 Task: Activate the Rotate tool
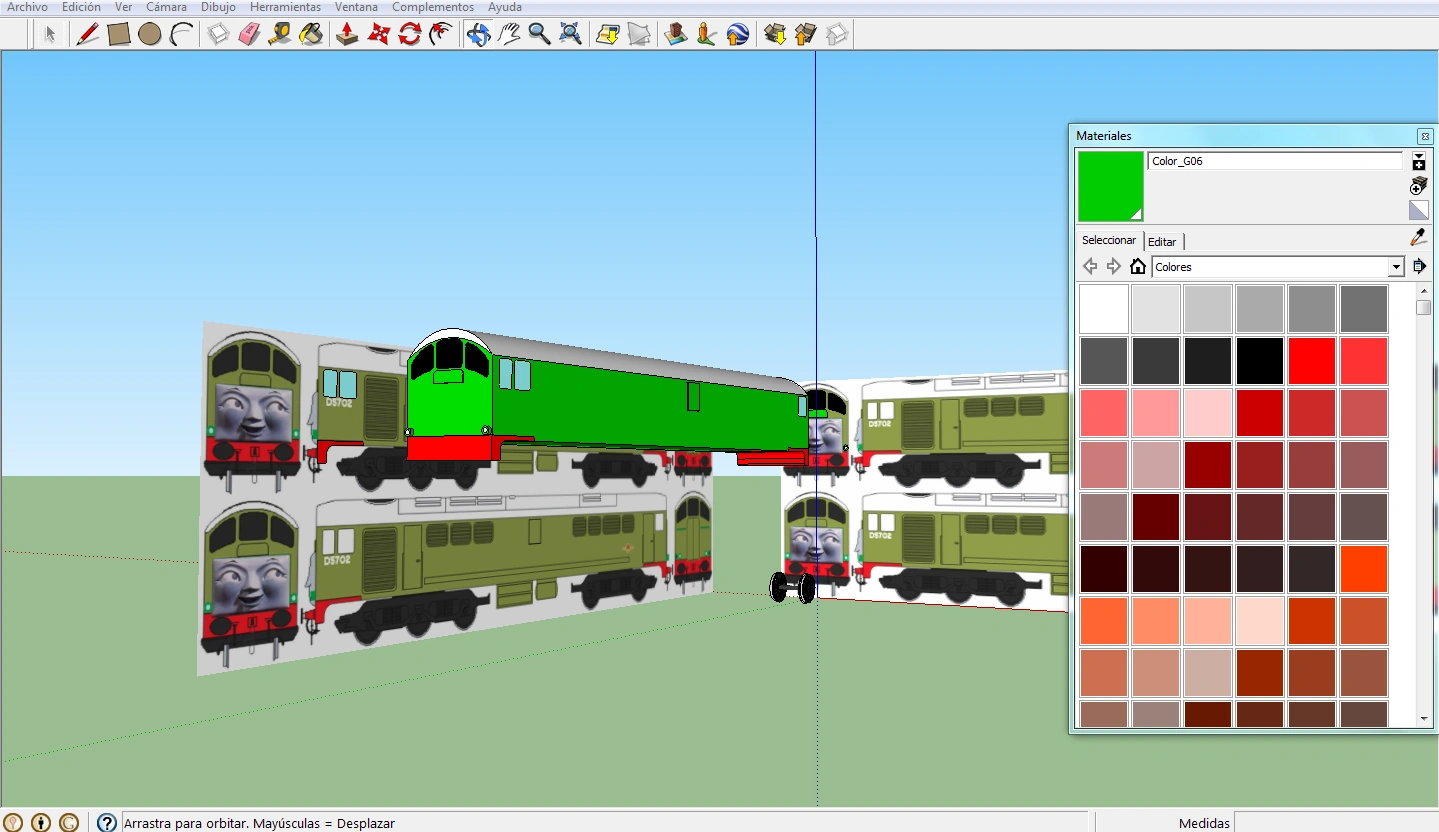point(409,33)
